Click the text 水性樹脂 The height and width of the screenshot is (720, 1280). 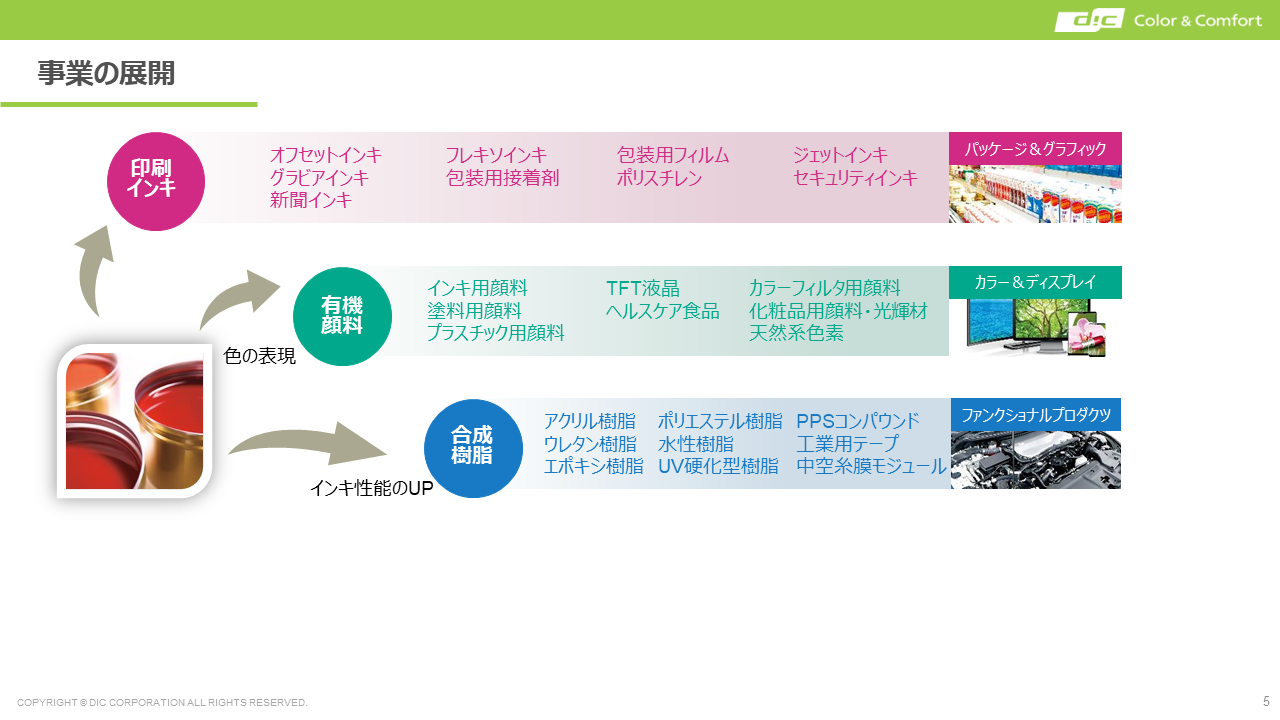[696, 444]
